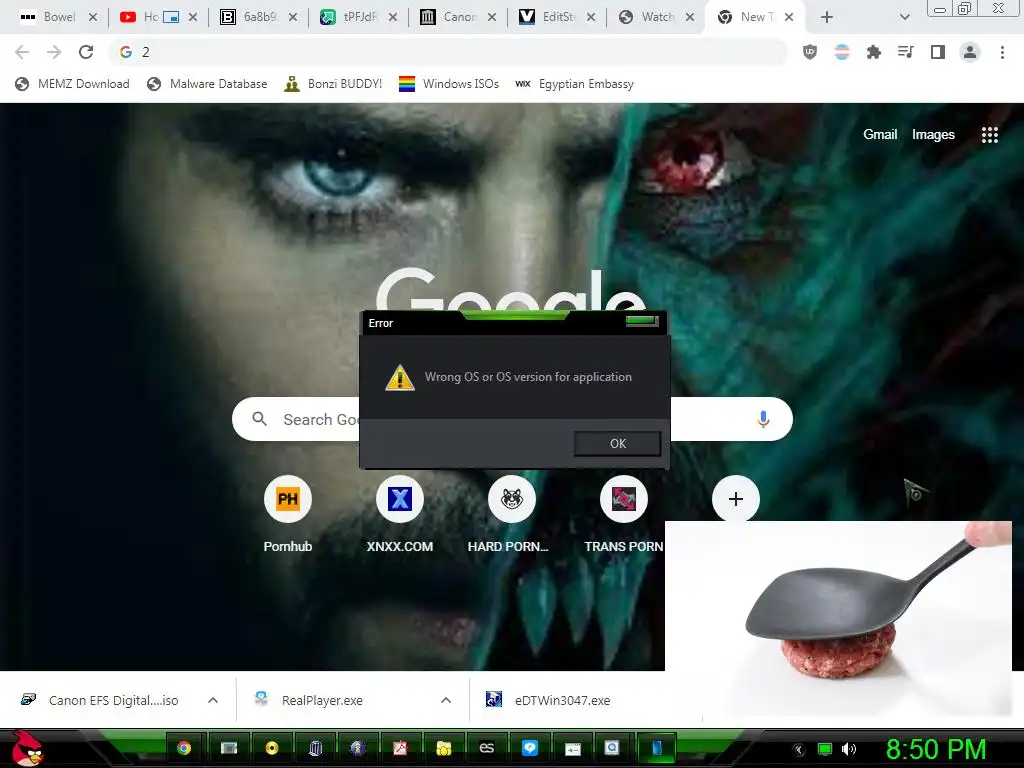The height and width of the screenshot is (768, 1024).
Task: Open Bonzi BUDDY! bookmark
Action: pyautogui.click(x=333, y=84)
